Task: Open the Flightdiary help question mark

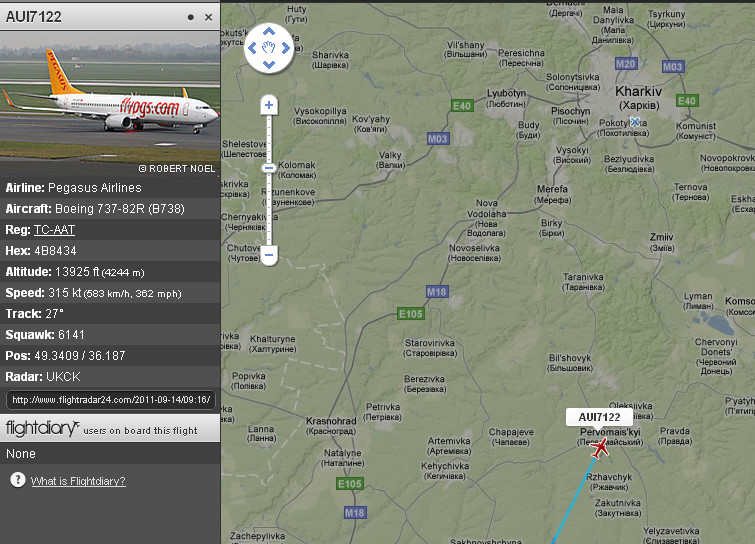Action: (18, 480)
